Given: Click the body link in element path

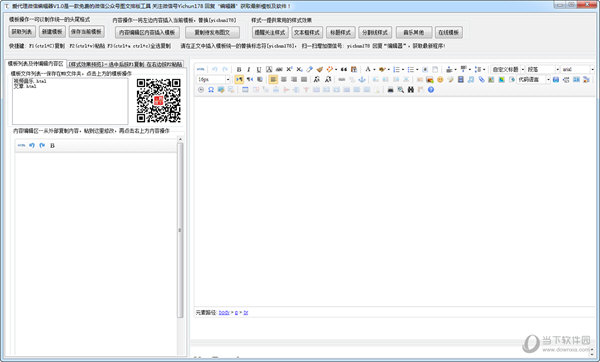Looking at the screenshot, I should coord(224,313).
